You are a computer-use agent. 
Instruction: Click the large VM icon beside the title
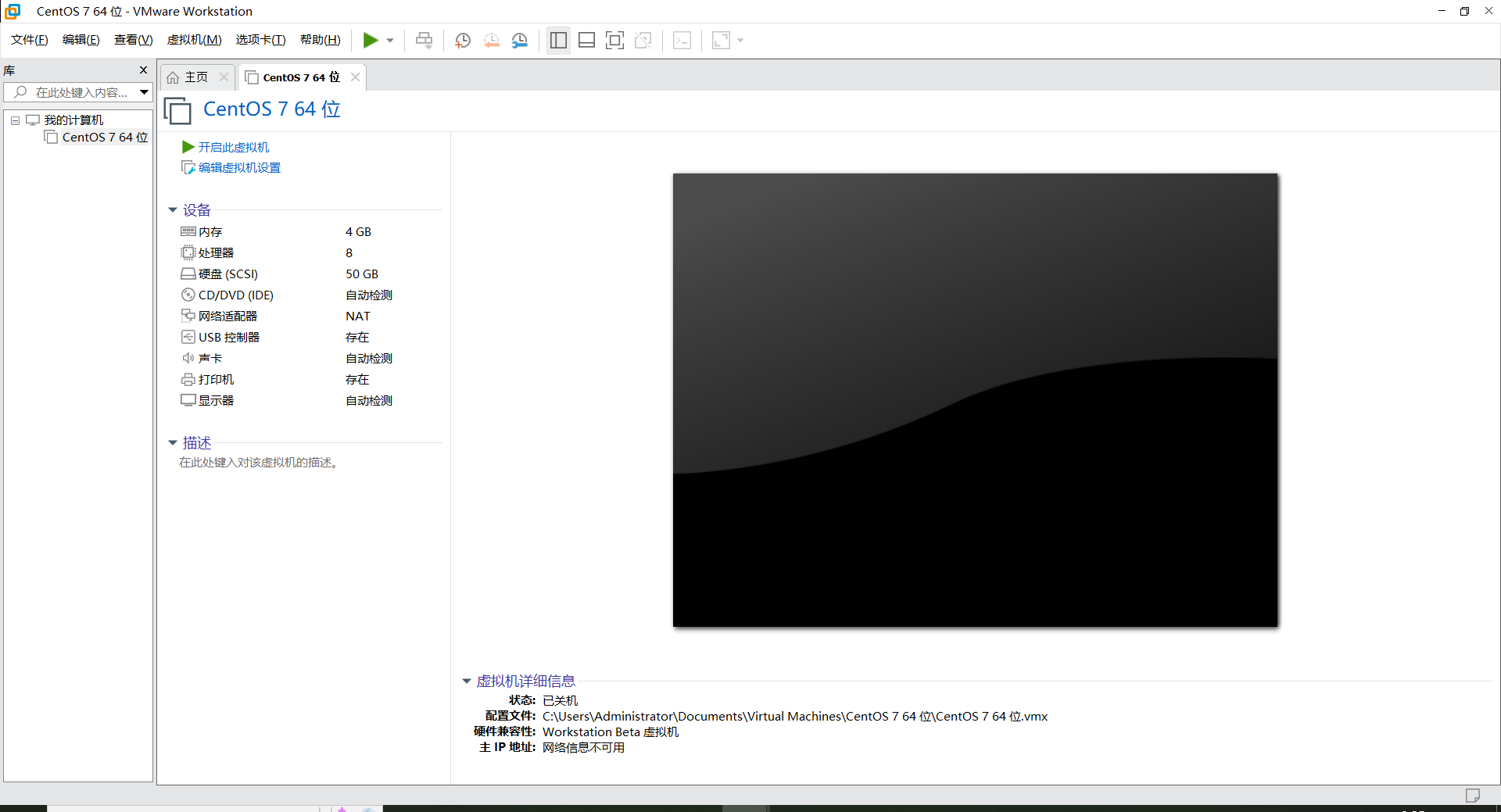point(177,110)
